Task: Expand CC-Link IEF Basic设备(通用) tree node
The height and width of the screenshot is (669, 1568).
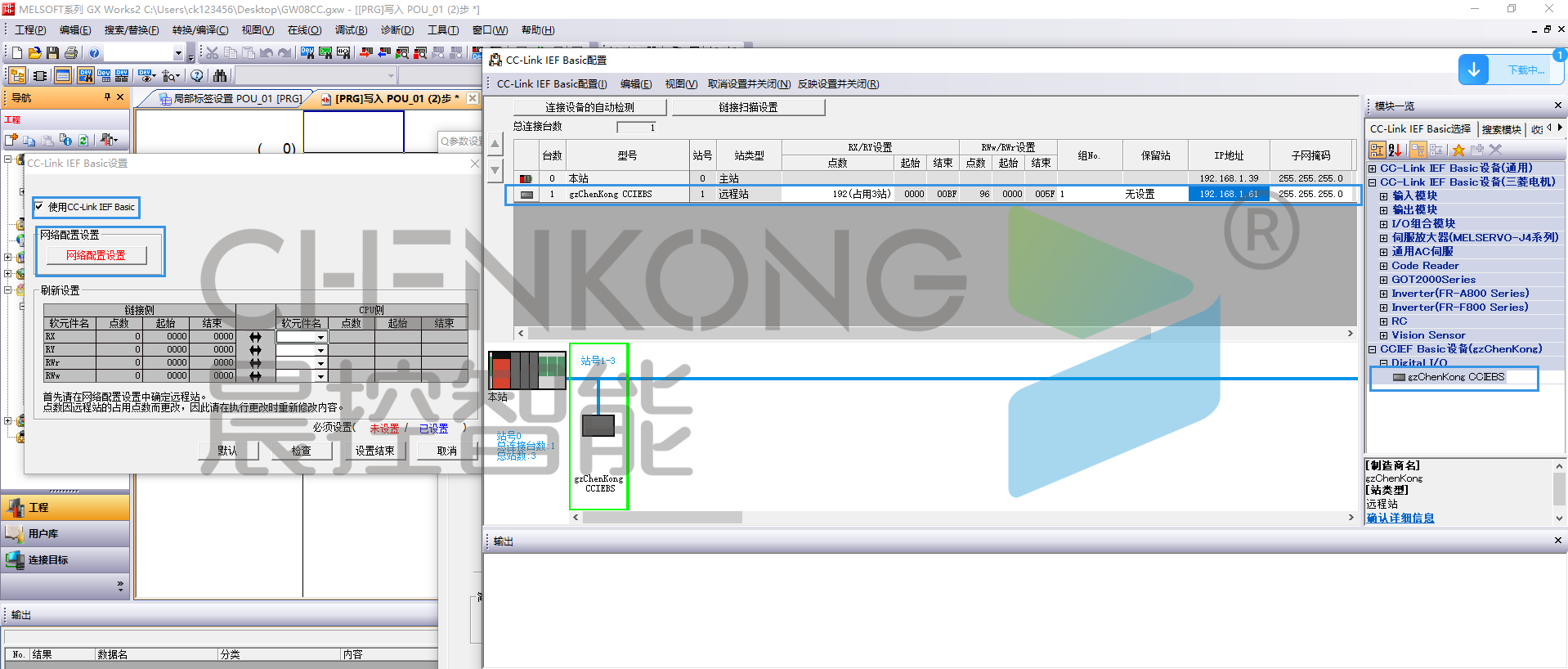Action: (x=1373, y=168)
